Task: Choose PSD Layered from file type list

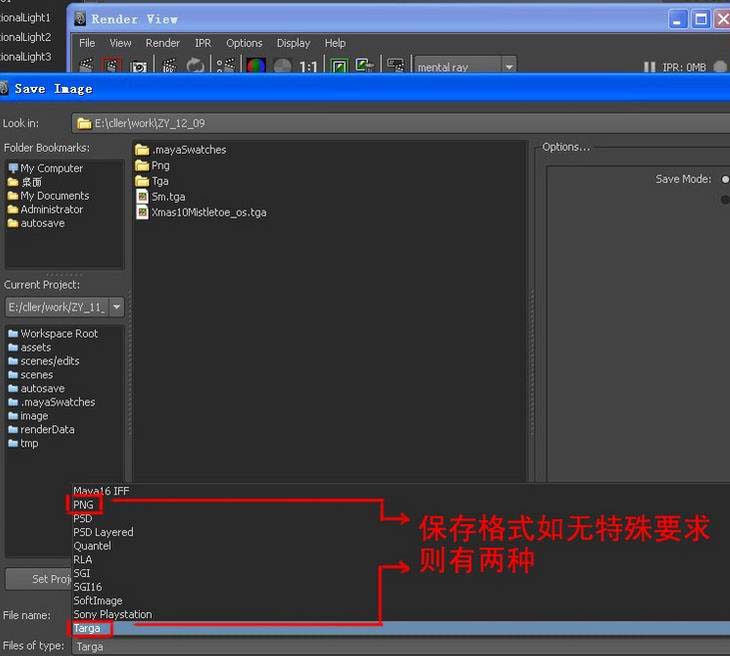Action: tap(103, 532)
